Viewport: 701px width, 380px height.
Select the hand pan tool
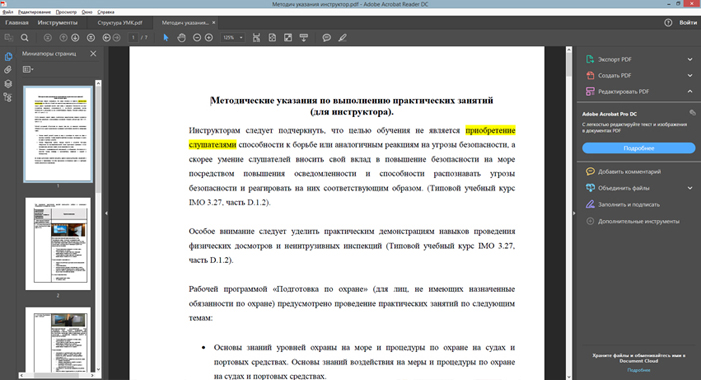point(181,38)
